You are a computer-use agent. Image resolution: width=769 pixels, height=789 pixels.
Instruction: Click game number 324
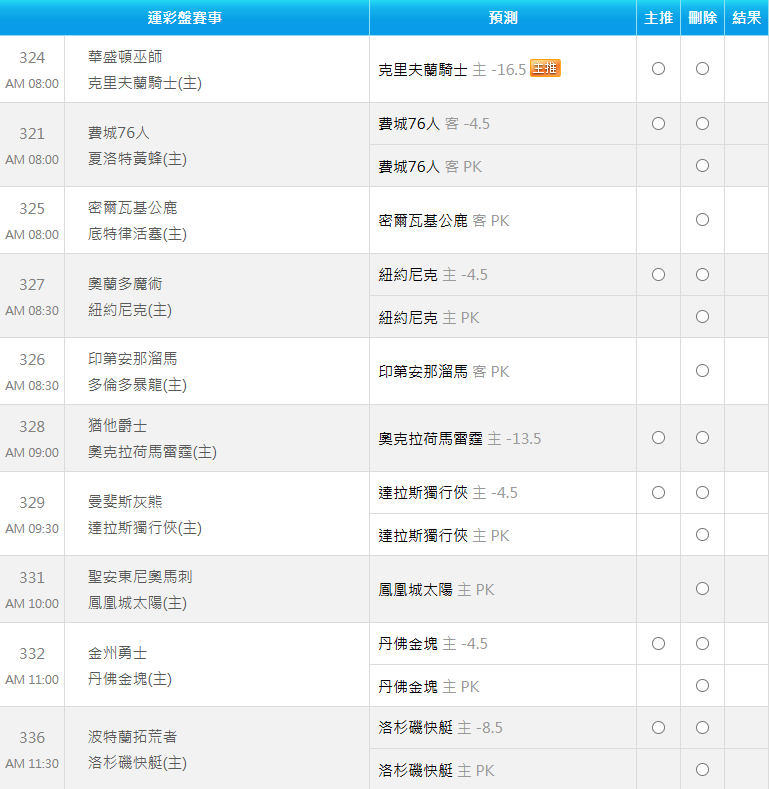click(x=32, y=58)
